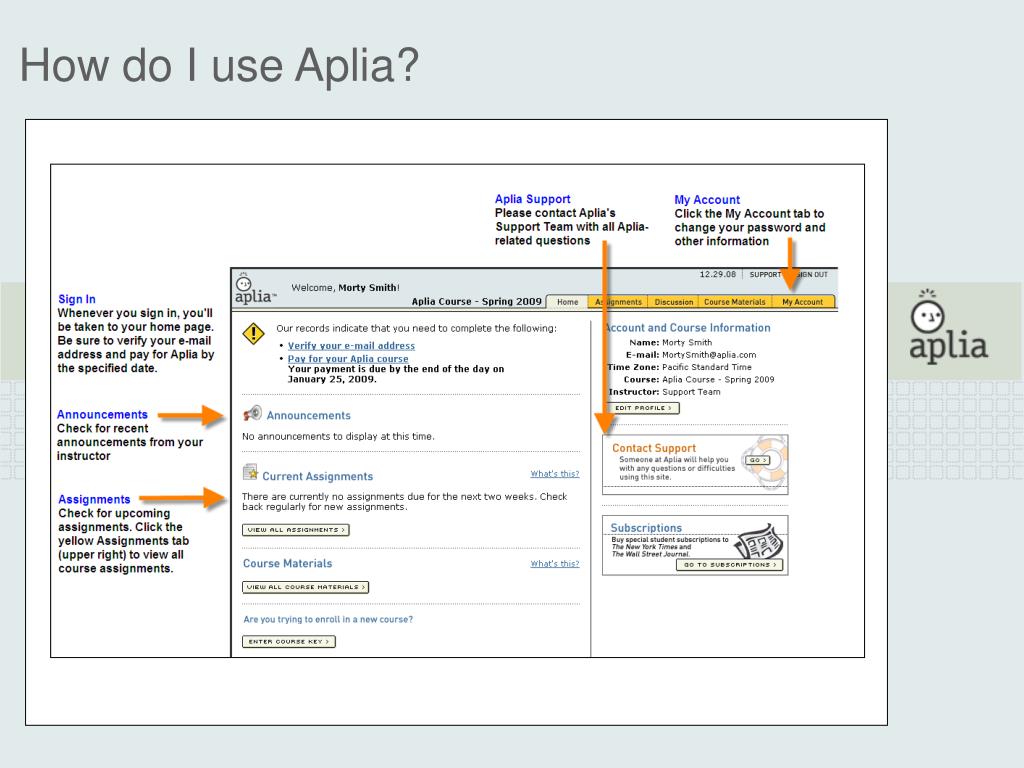Open the Discussion tab
This screenshot has height=768, width=1024.
coord(673,302)
